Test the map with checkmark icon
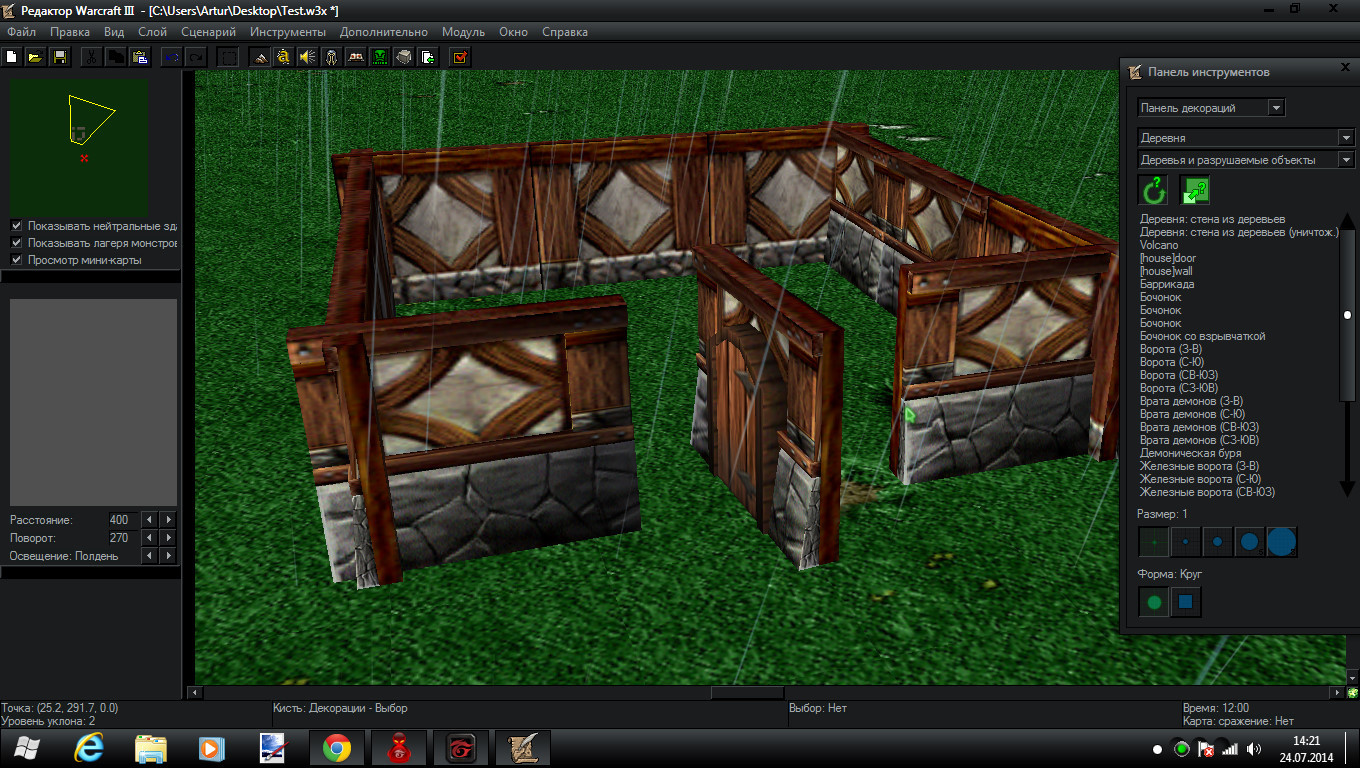Viewport: 1360px width, 768px height. click(x=460, y=57)
